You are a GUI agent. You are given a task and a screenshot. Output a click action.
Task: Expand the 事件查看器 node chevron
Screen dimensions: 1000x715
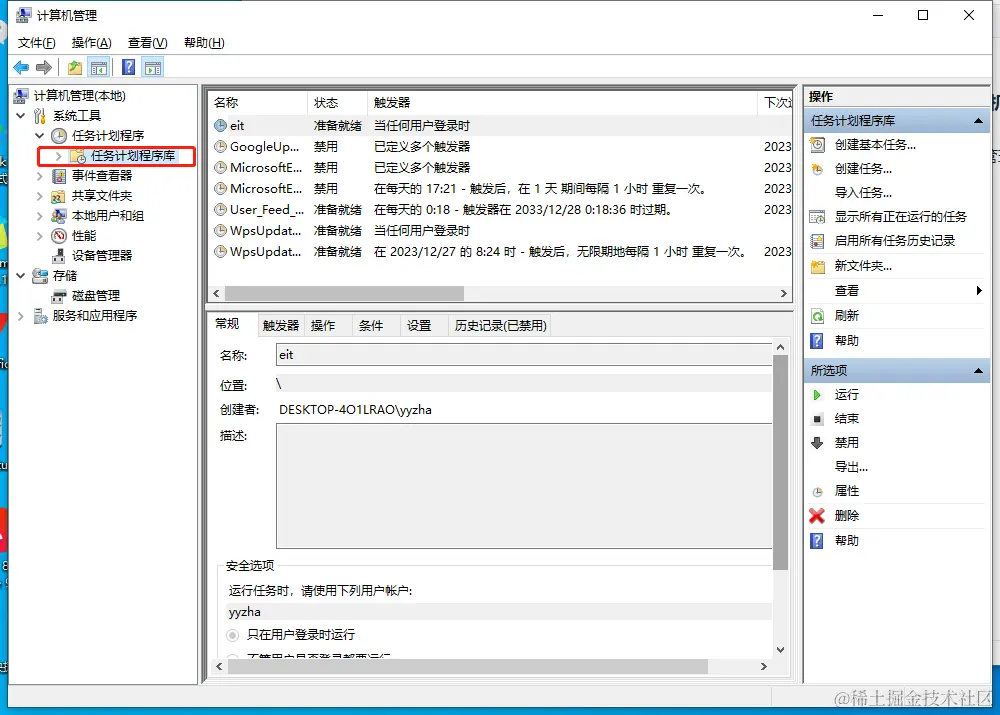[40, 176]
